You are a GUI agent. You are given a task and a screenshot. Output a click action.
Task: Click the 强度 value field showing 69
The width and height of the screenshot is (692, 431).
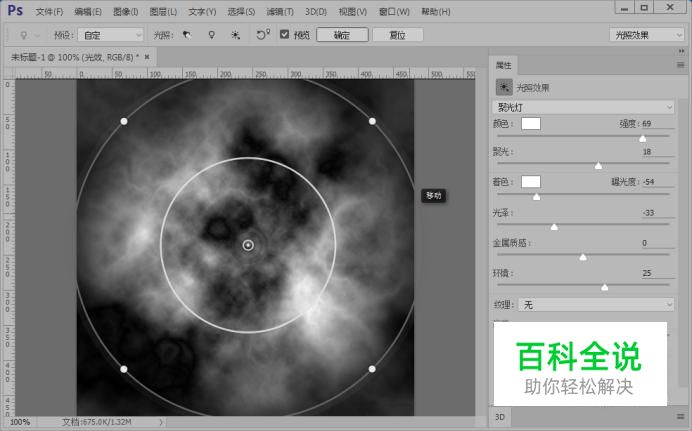pyautogui.click(x=658, y=124)
